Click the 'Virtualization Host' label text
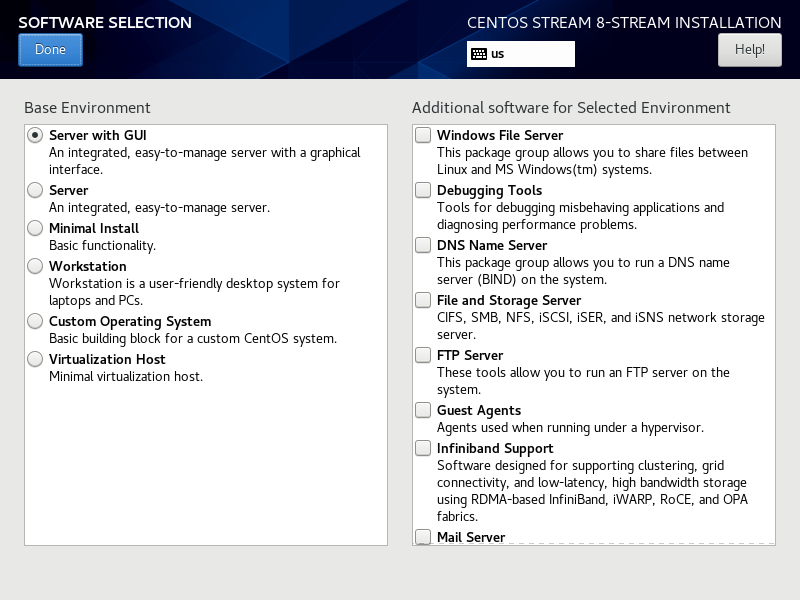 pyautogui.click(x=107, y=359)
